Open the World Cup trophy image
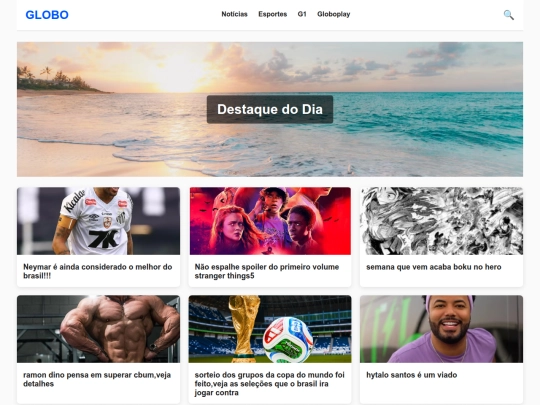The height and width of the screenshot is (405, 540). [270, 329]
